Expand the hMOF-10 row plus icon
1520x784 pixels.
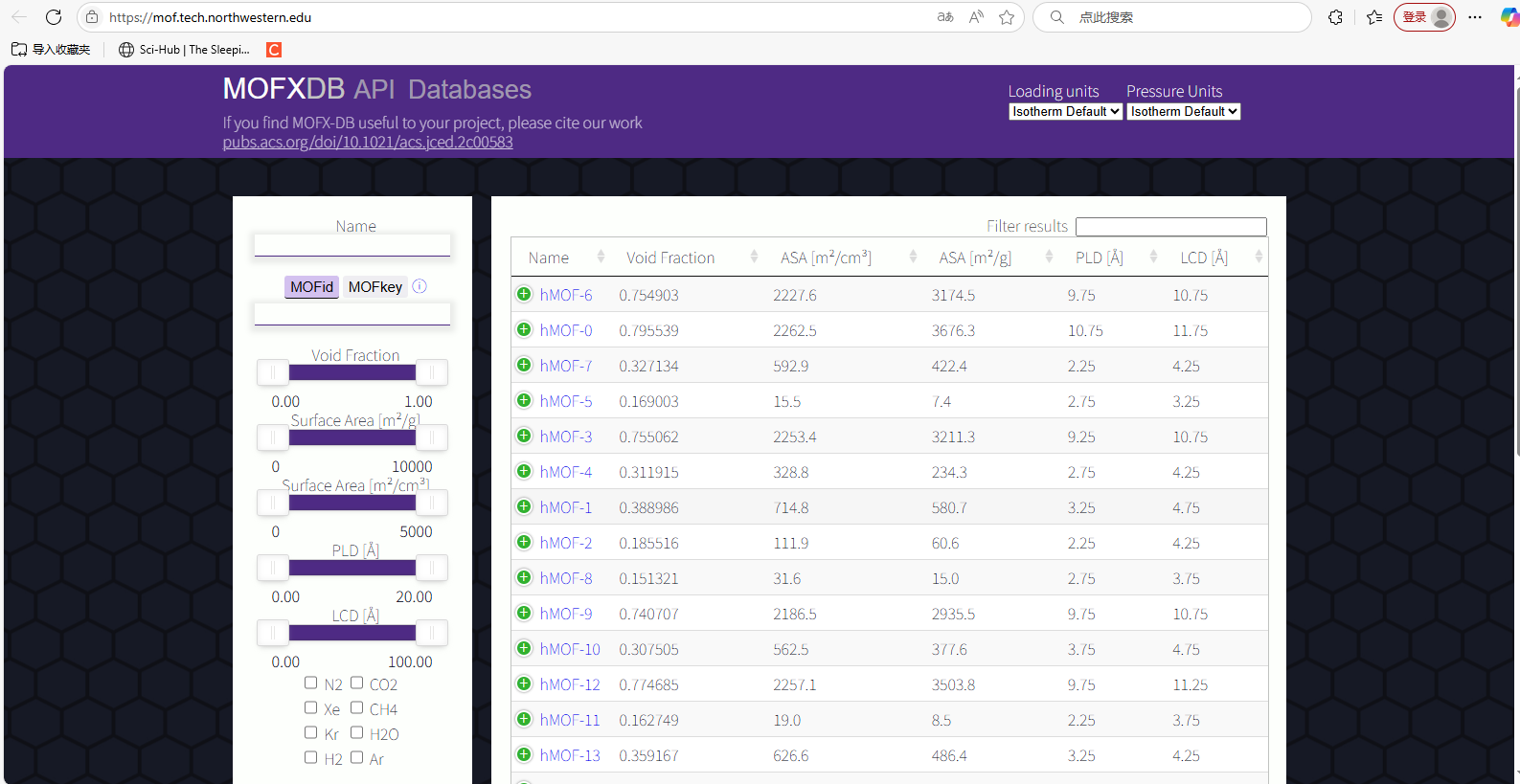[524, 648]
